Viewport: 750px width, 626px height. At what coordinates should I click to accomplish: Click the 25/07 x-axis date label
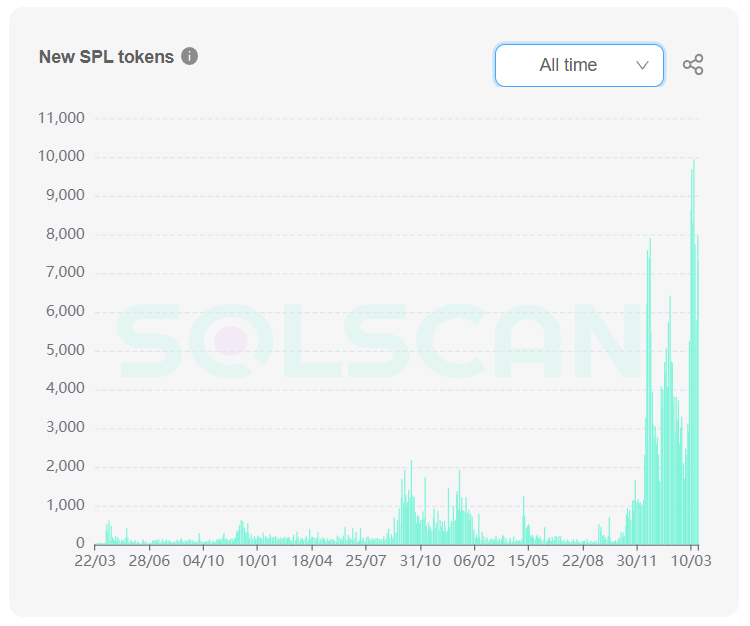[366, 561]
